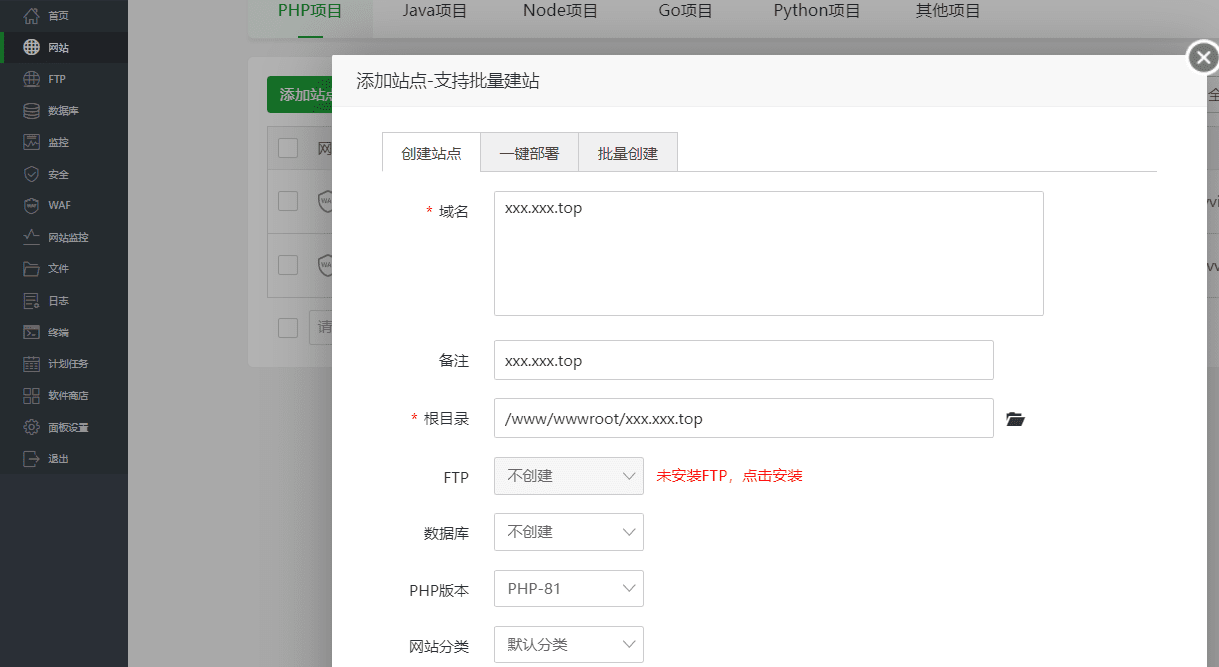
Task: Open the 终端 terminal icon
Action: coord(31,332)
